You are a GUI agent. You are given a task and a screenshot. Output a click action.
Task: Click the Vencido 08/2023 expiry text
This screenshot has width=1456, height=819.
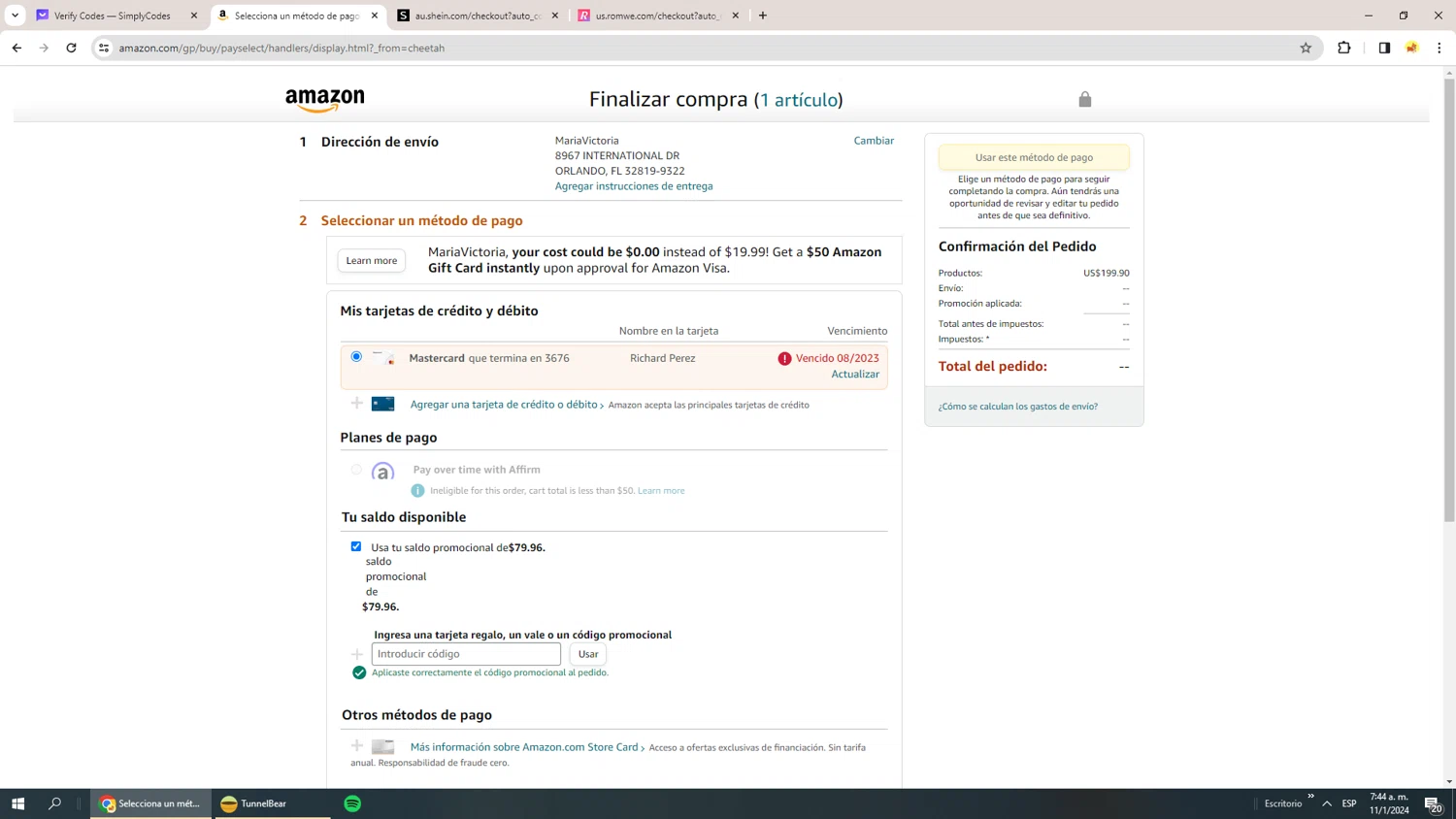(x=837, y=358)
